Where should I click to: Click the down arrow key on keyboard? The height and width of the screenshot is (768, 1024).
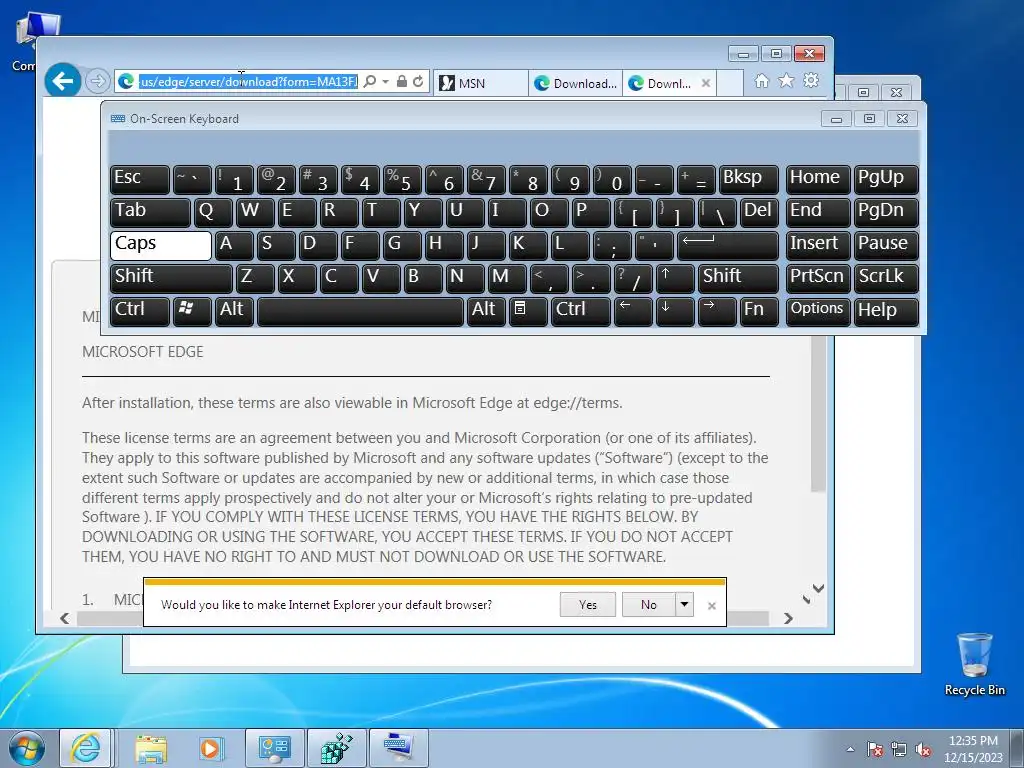[675, 312]
